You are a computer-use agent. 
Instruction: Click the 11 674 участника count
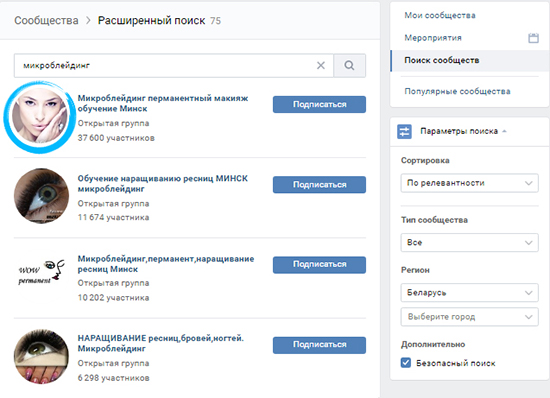point(113,217)
